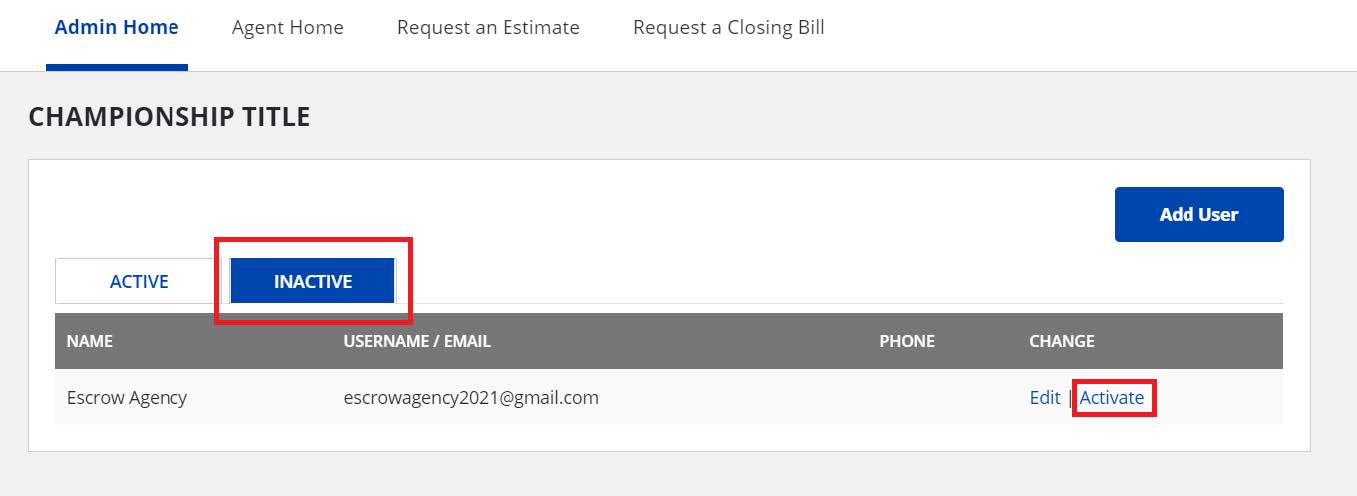Click the NAME column header
Image resolution: width=1357 pixels, height=496 pixels.
coord(90,342)
